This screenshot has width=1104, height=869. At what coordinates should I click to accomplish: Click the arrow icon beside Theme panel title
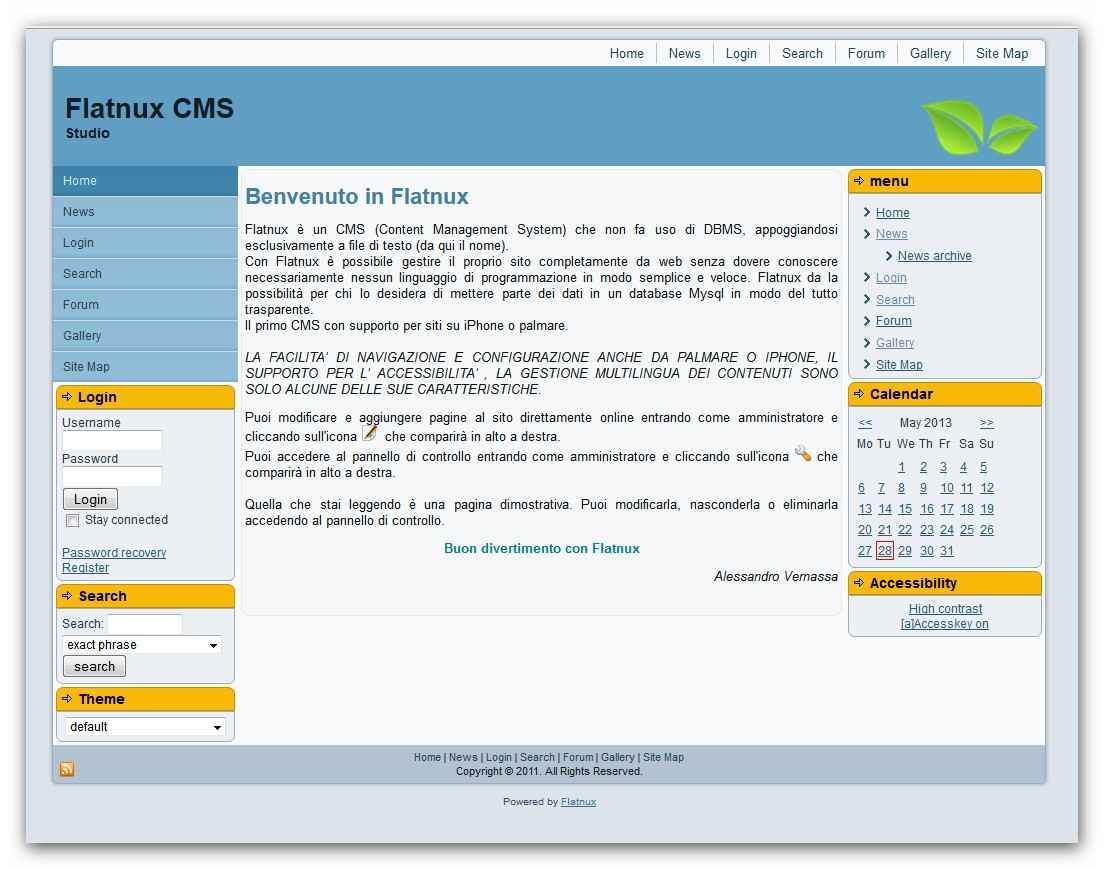[67, 699]
